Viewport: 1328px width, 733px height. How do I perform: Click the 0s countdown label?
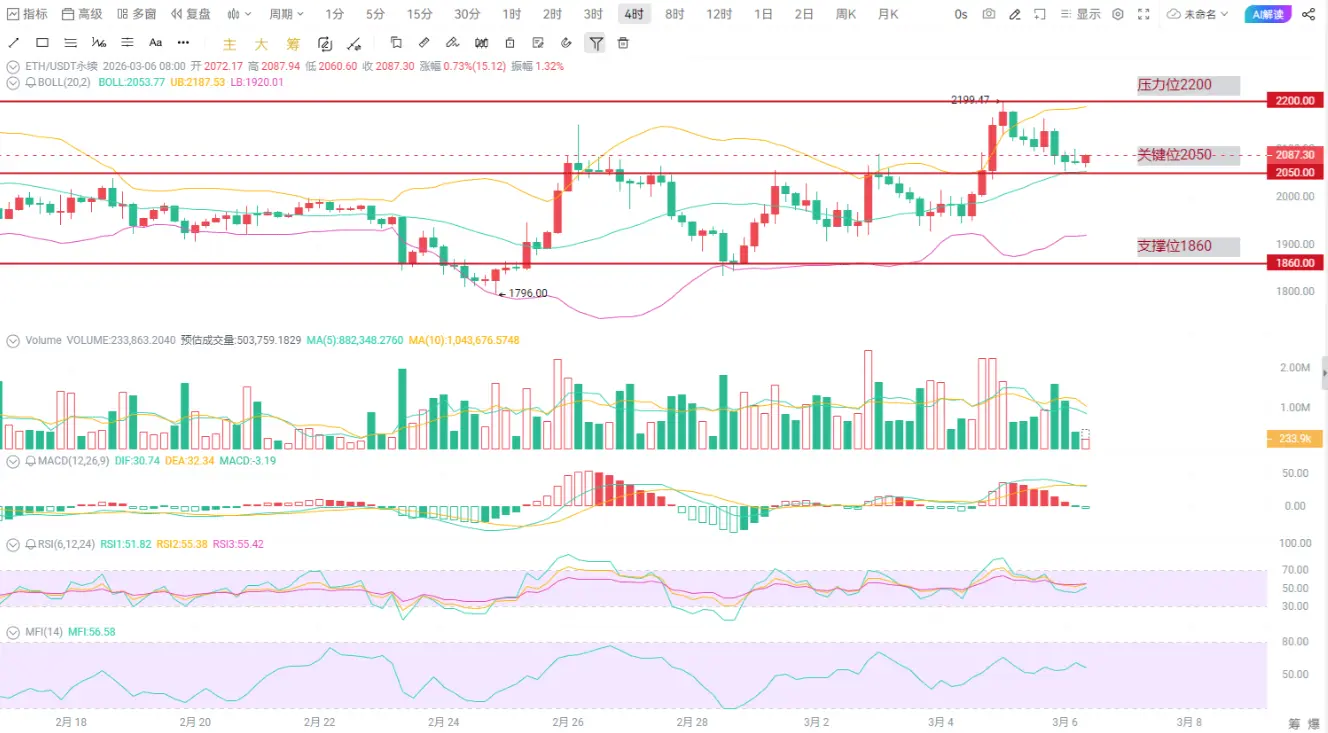point(961,14)
